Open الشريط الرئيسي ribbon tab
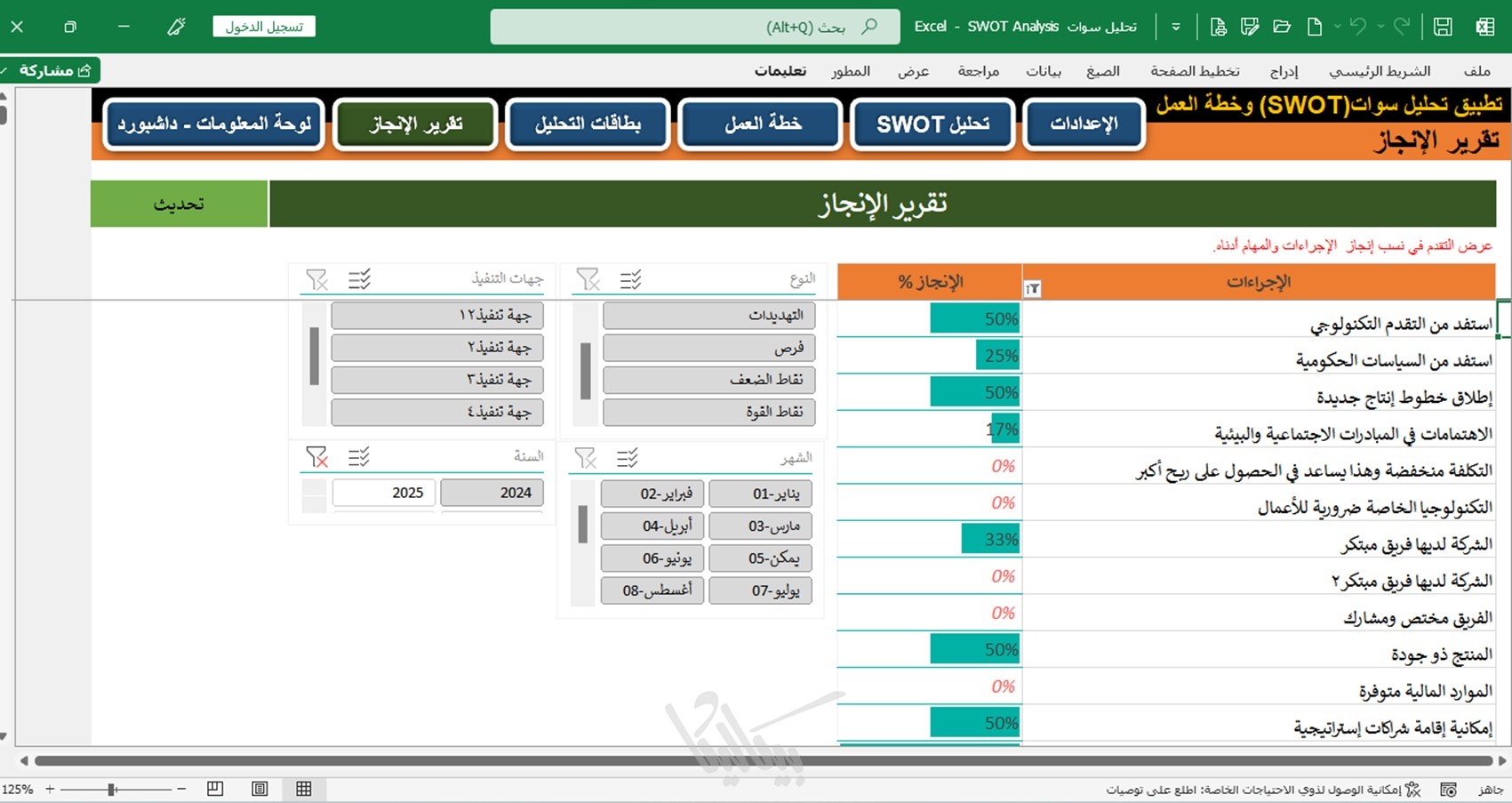1512x803 pixels. [1380, 71]
